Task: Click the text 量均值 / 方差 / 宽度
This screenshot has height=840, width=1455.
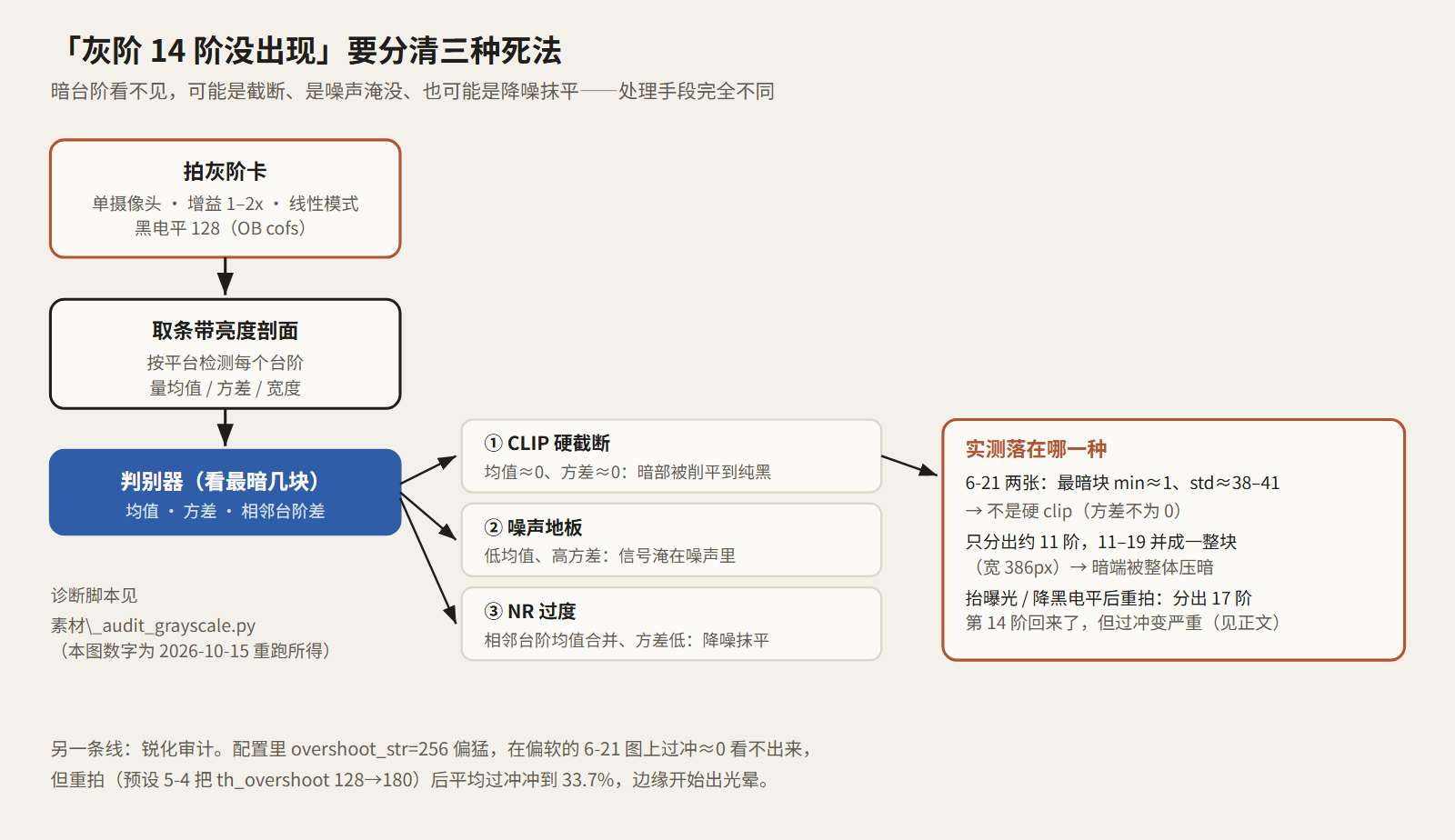Action: [x=226, y=388]
